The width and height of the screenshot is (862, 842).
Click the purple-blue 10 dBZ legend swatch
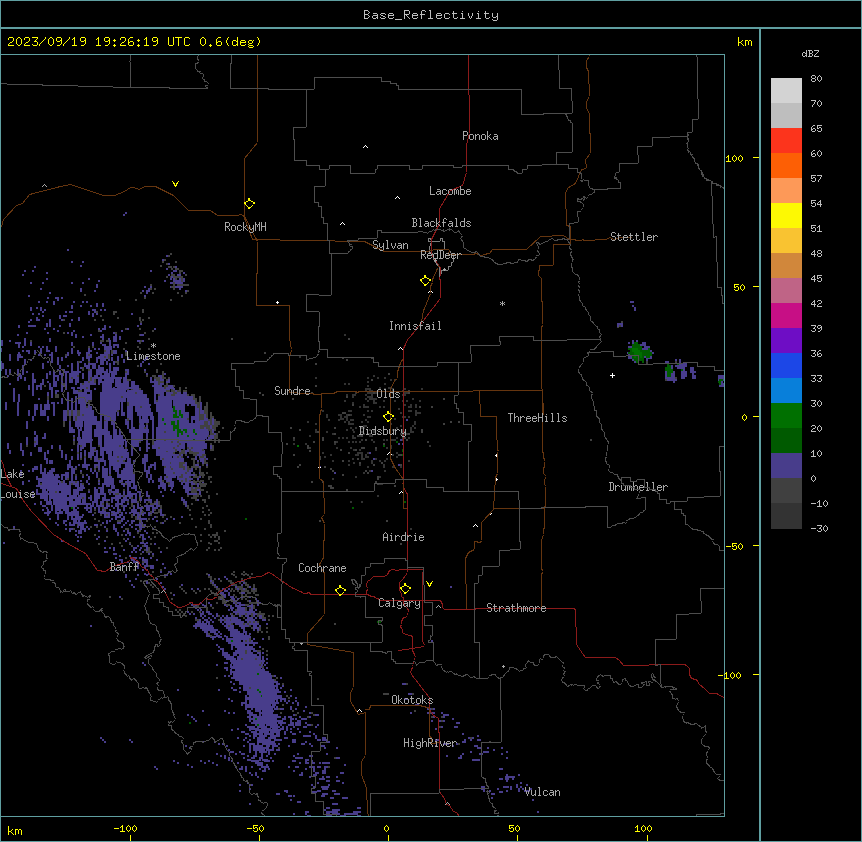[x=786, y=466]
